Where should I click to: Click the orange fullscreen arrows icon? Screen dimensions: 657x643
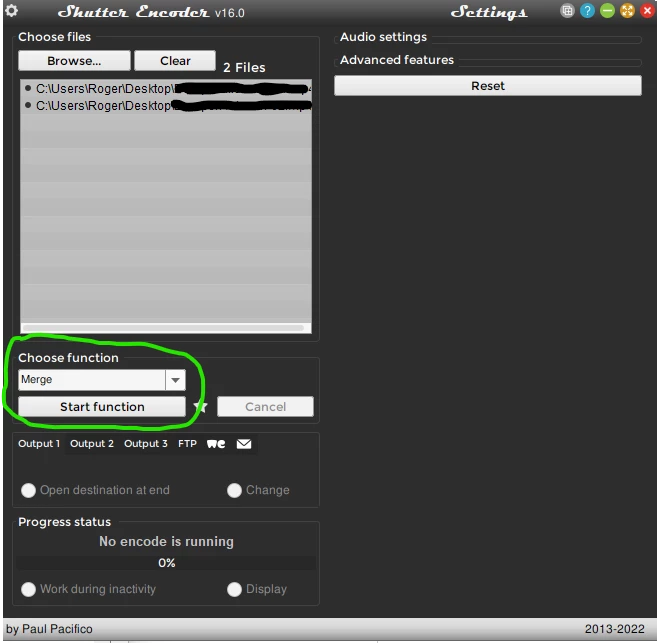(627, 11)
